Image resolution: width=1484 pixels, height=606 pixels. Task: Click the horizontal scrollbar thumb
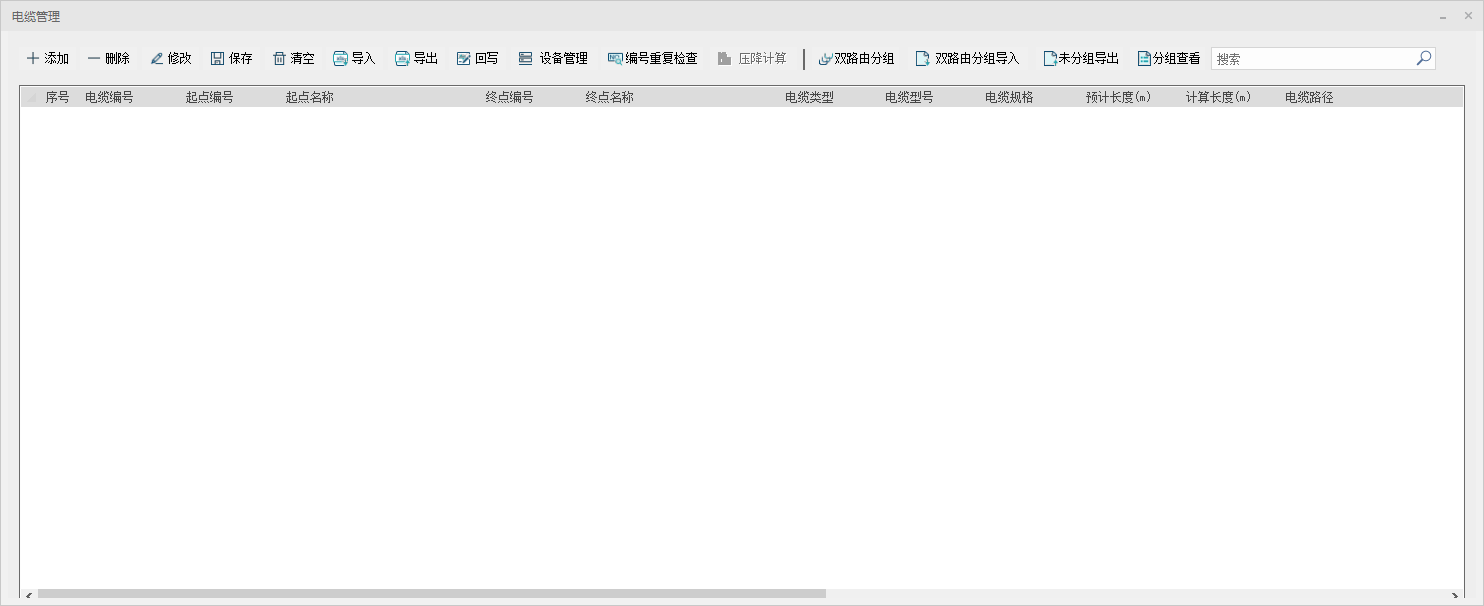432,594
